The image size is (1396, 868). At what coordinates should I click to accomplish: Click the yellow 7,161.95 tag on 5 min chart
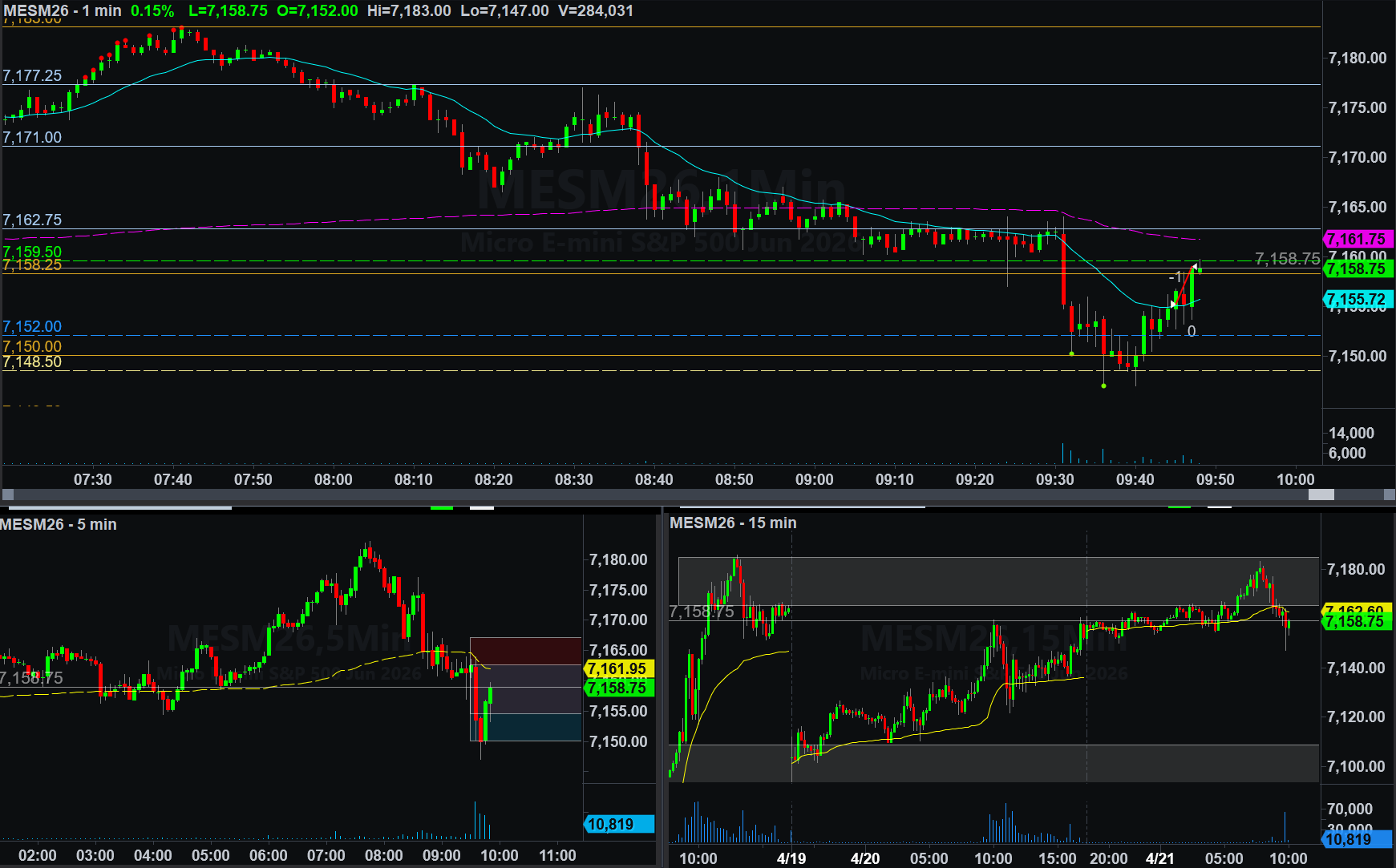[x=617, y=668]
